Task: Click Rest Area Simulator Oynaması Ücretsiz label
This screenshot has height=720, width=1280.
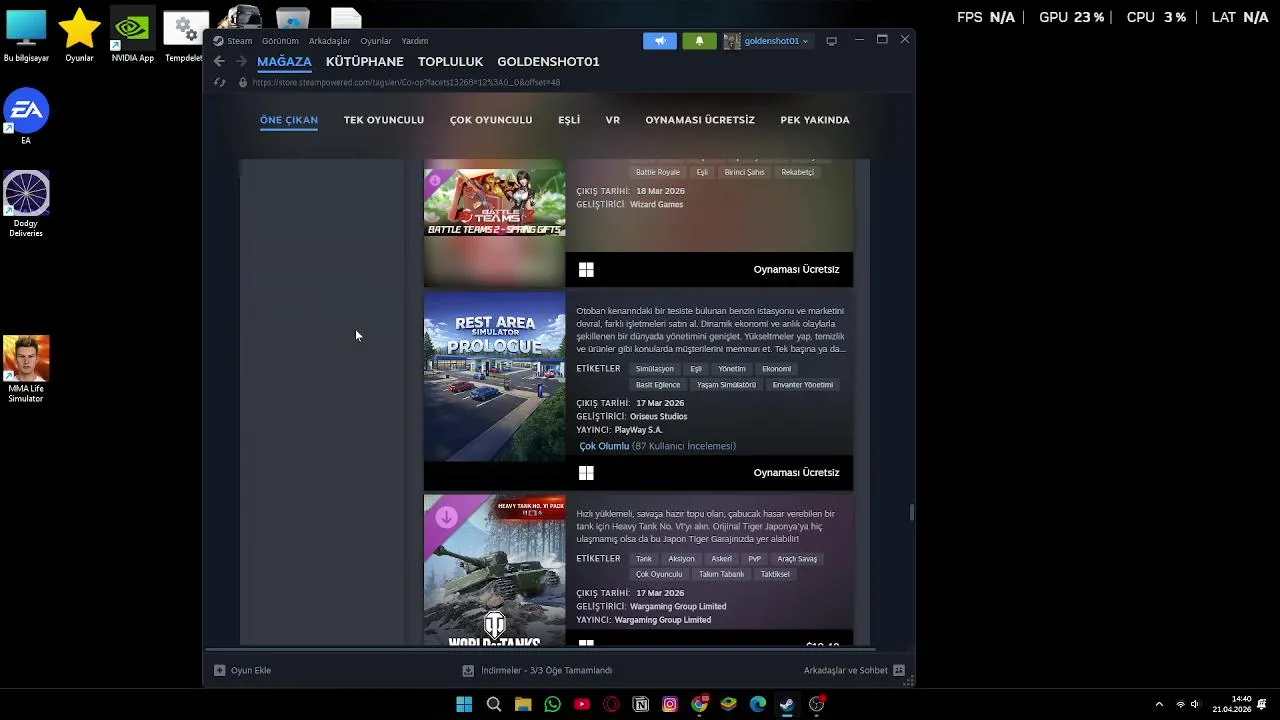Action: coord(796,472)
